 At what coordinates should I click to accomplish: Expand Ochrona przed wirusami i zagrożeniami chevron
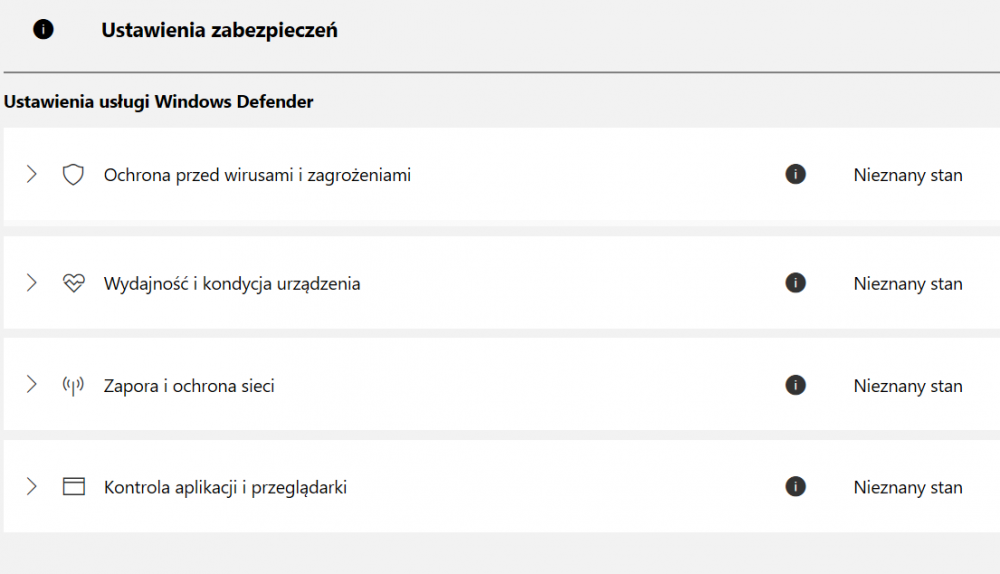[x=31, y=175]
